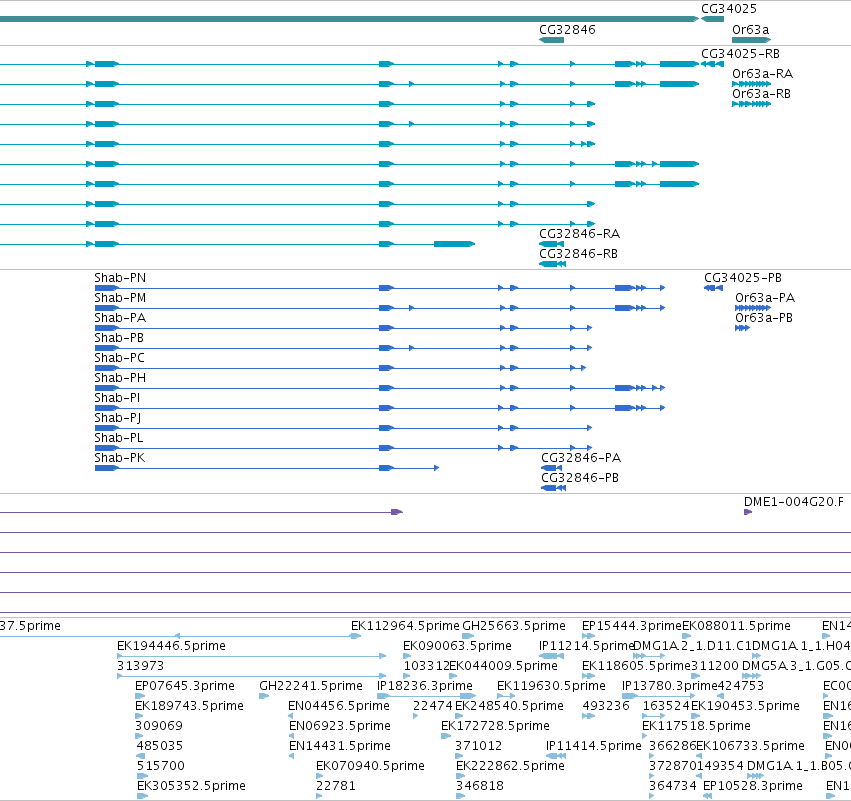This screenshot has width=851, height=801.
Task: Choose the EK248540.5prime label
Action: 509,707
